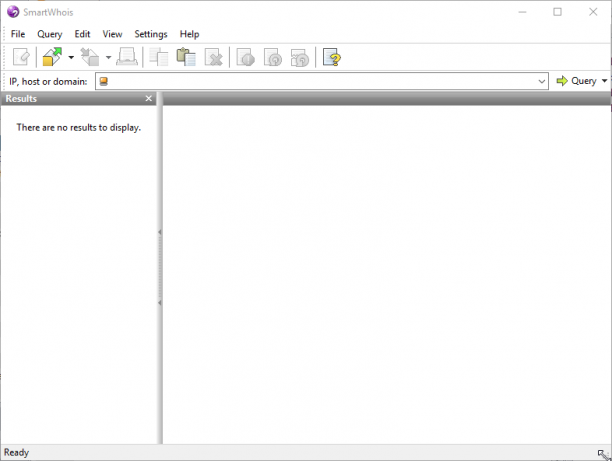Viewport: 612px width, 461px height.
Task: Click the Paste clipboard toolbar icon
Action: click(x=186, y=57)
